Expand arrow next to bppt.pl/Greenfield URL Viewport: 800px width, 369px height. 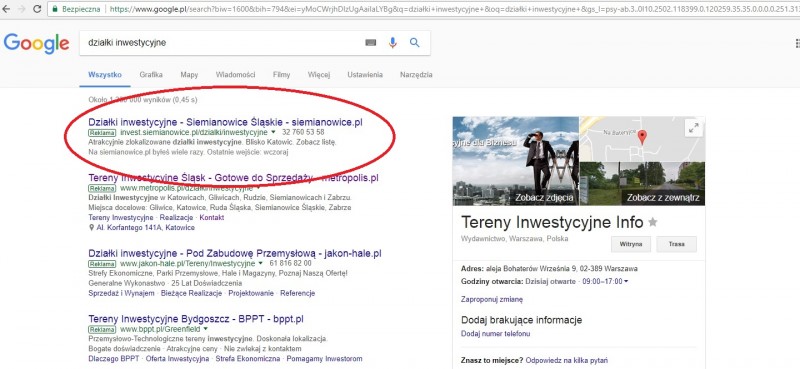pos(205,329)
